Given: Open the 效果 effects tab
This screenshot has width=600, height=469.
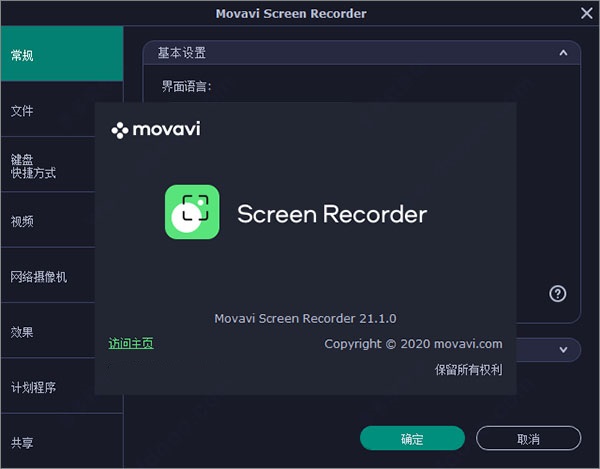Looking at the screenshot, I should coord(48,332).
